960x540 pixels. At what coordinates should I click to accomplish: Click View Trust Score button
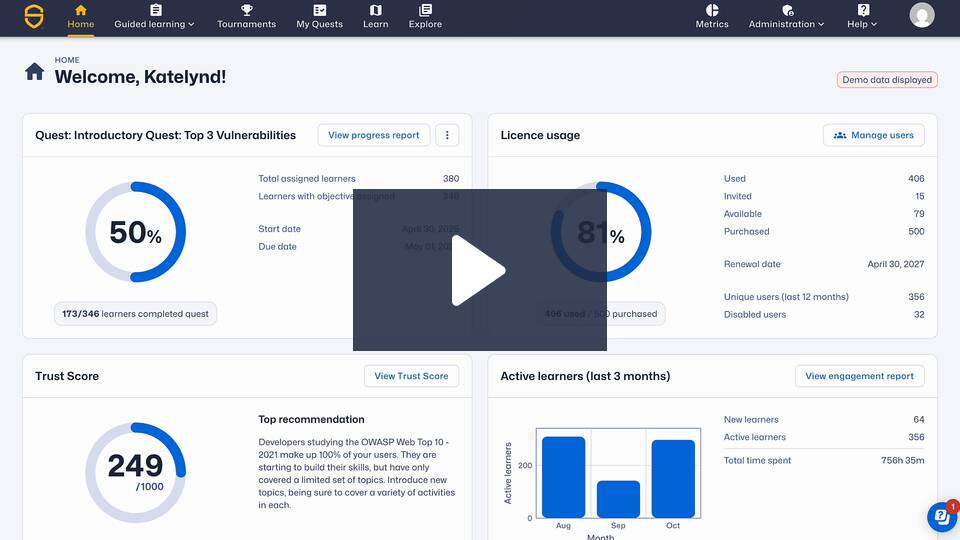411,376
